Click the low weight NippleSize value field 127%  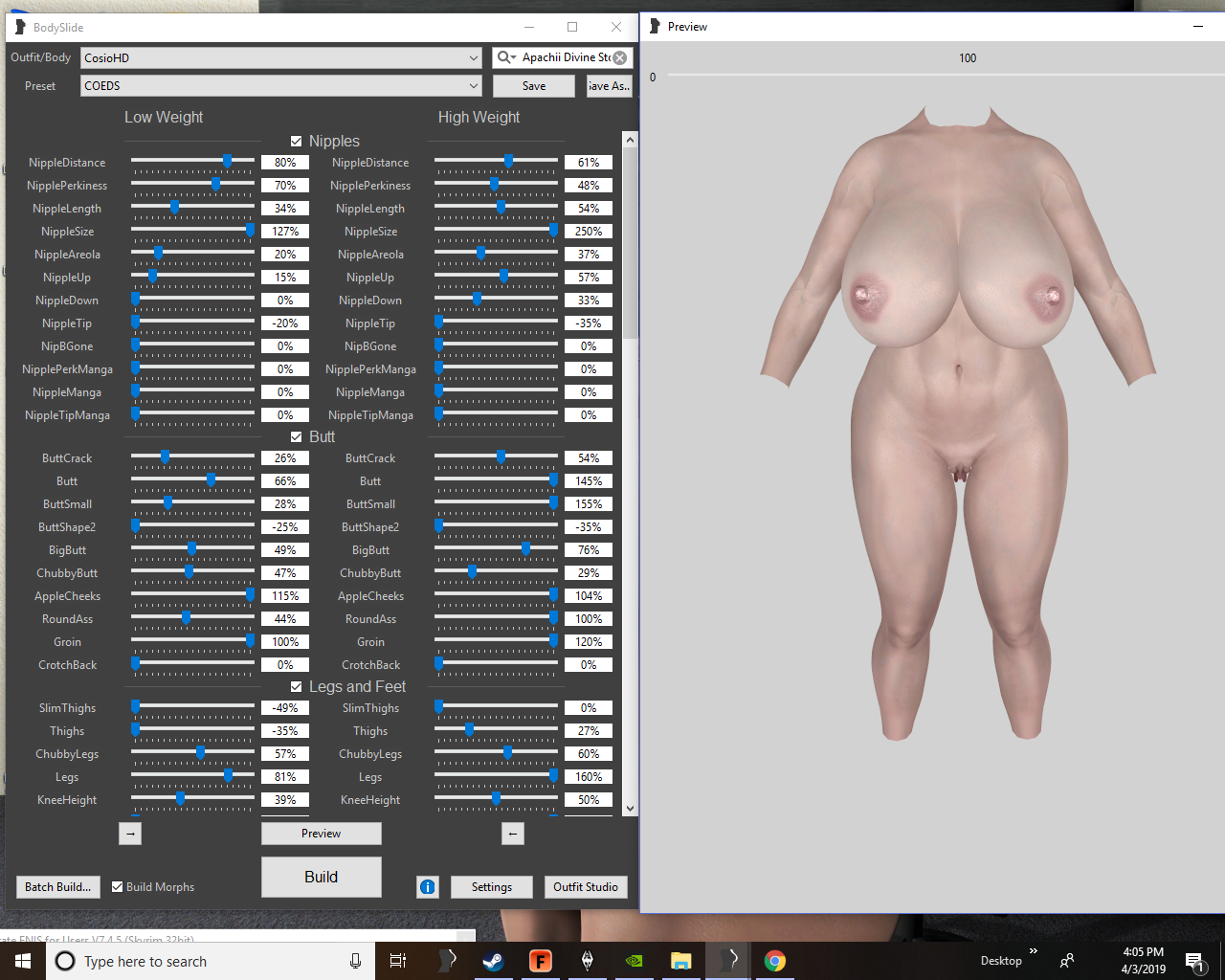[x=285, y=232]
